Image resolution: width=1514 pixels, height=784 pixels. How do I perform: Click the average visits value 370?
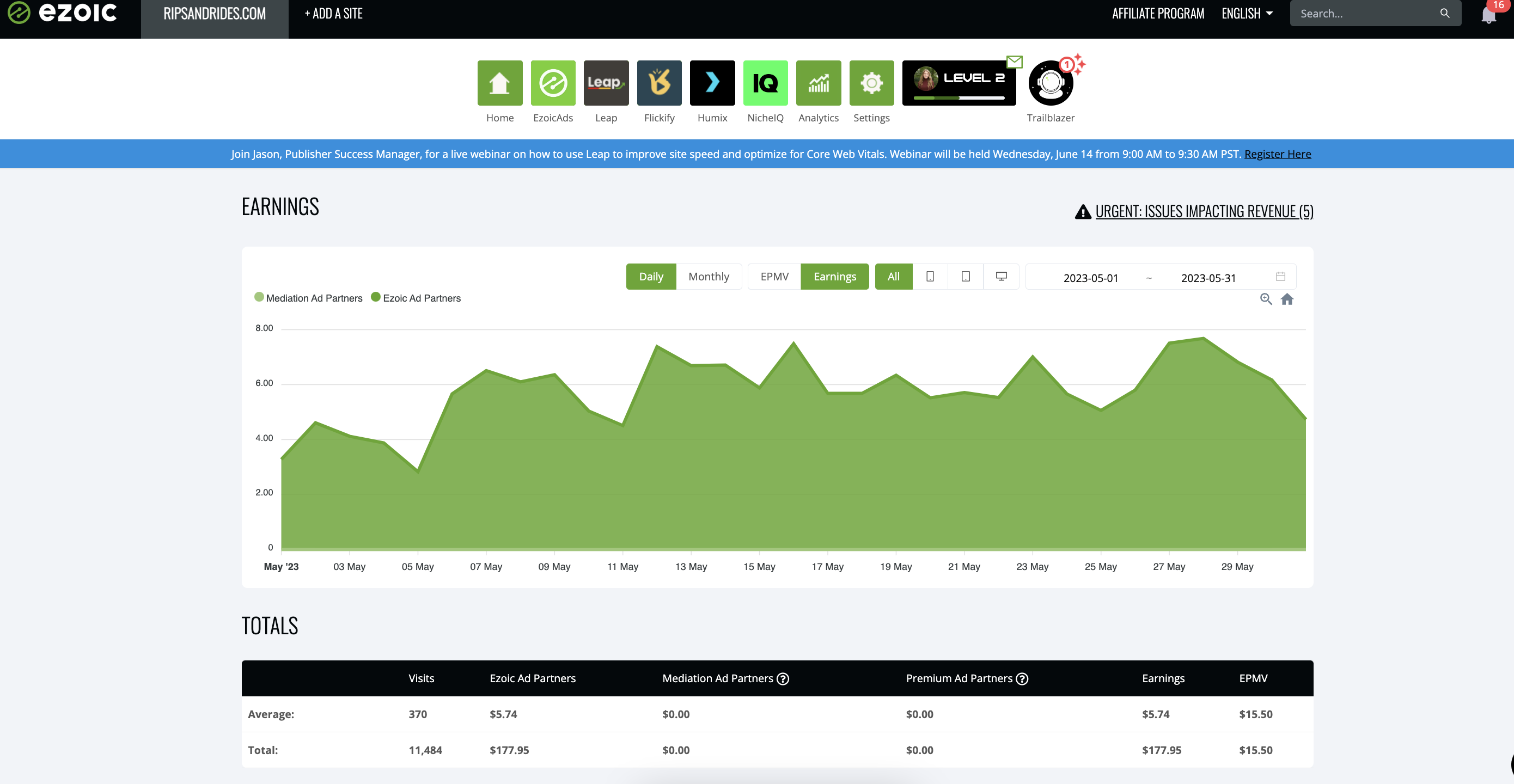[x=418, y=714]
